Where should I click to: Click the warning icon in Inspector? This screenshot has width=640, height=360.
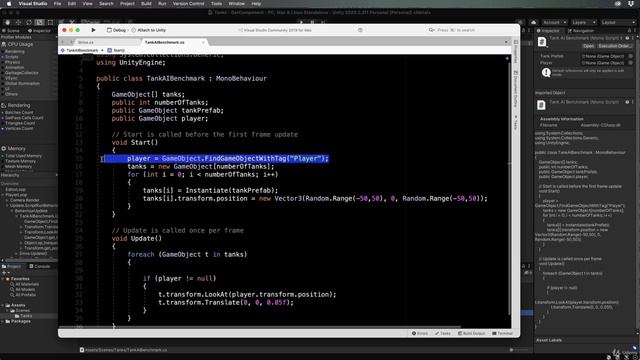(x=546, y=73)
